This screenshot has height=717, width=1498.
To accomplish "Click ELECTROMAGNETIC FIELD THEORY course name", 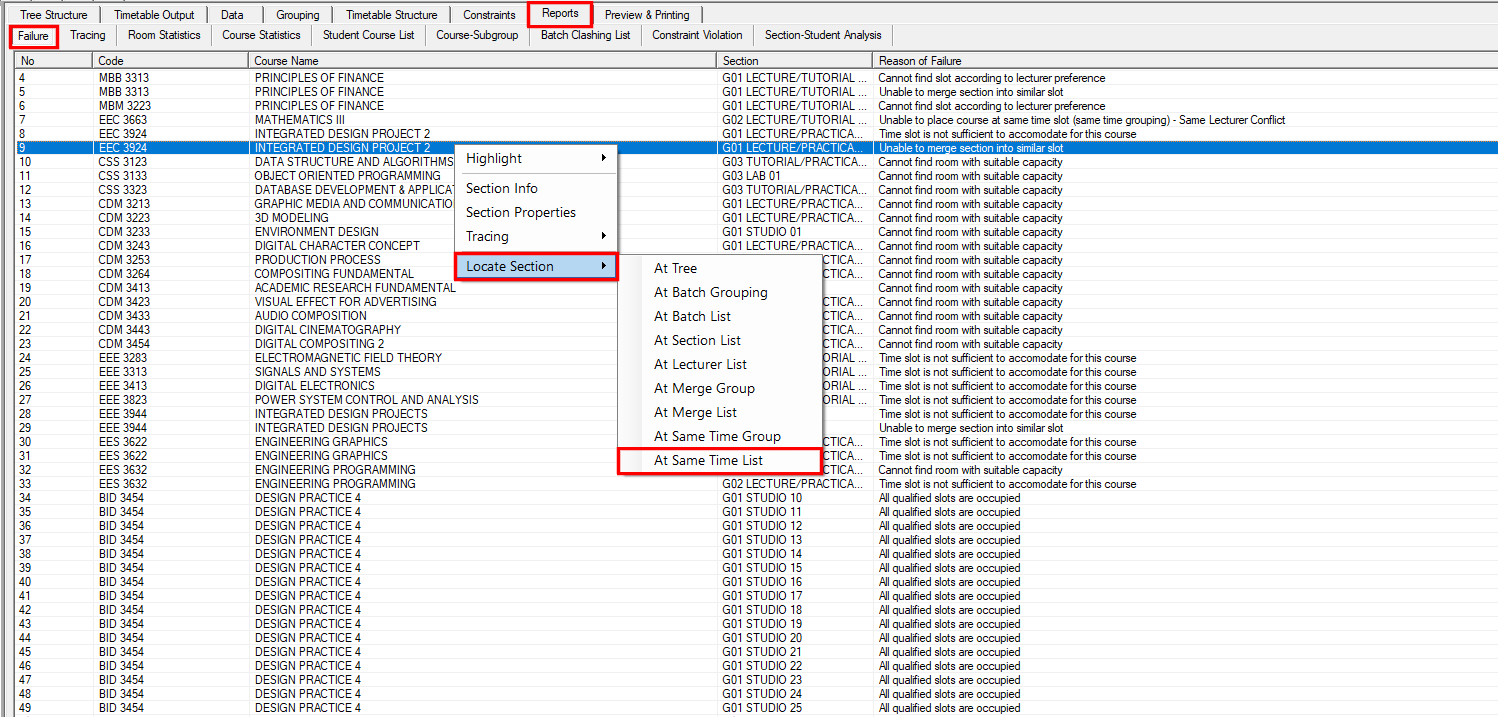I will point(348,358).
